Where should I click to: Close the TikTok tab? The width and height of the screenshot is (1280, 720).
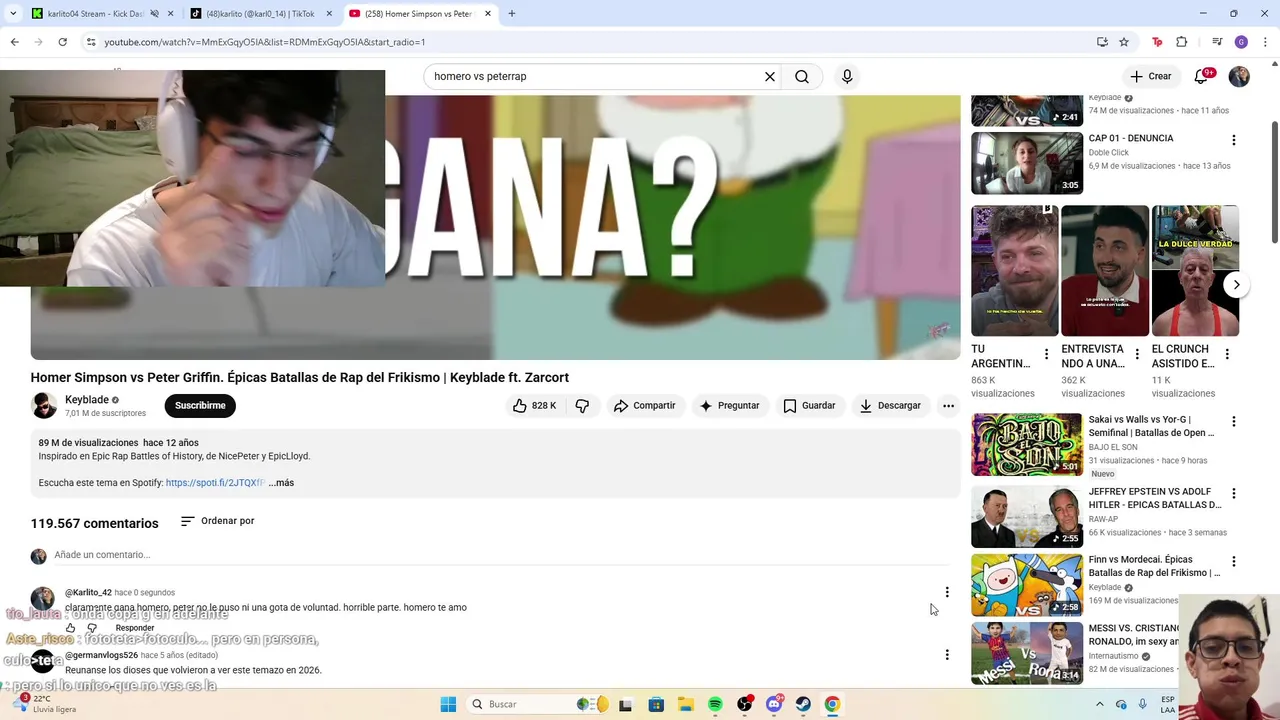[329, 14]
